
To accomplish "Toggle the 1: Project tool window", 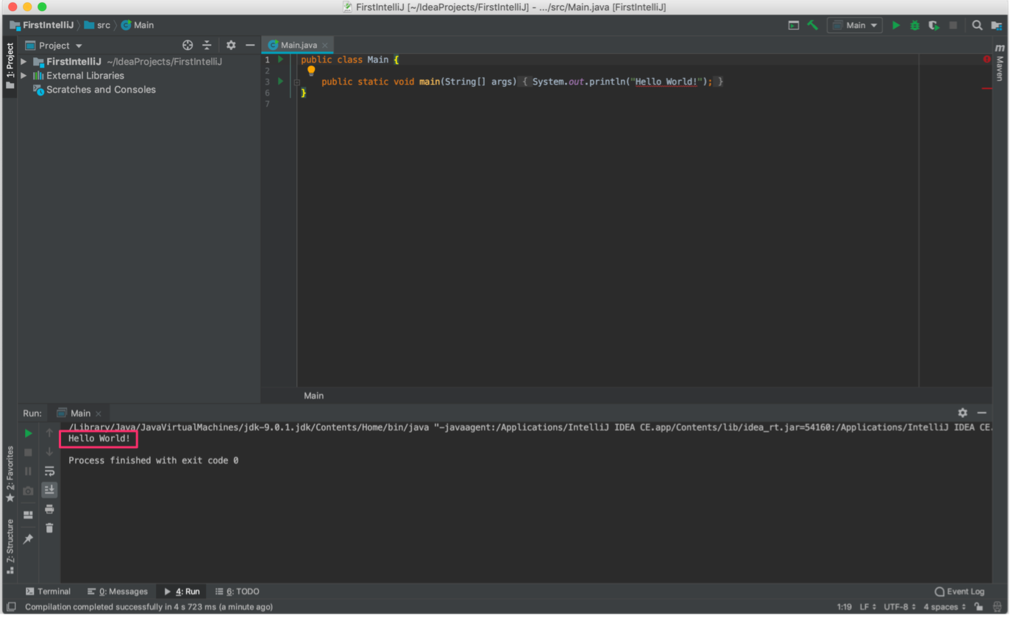I will 10,67.
